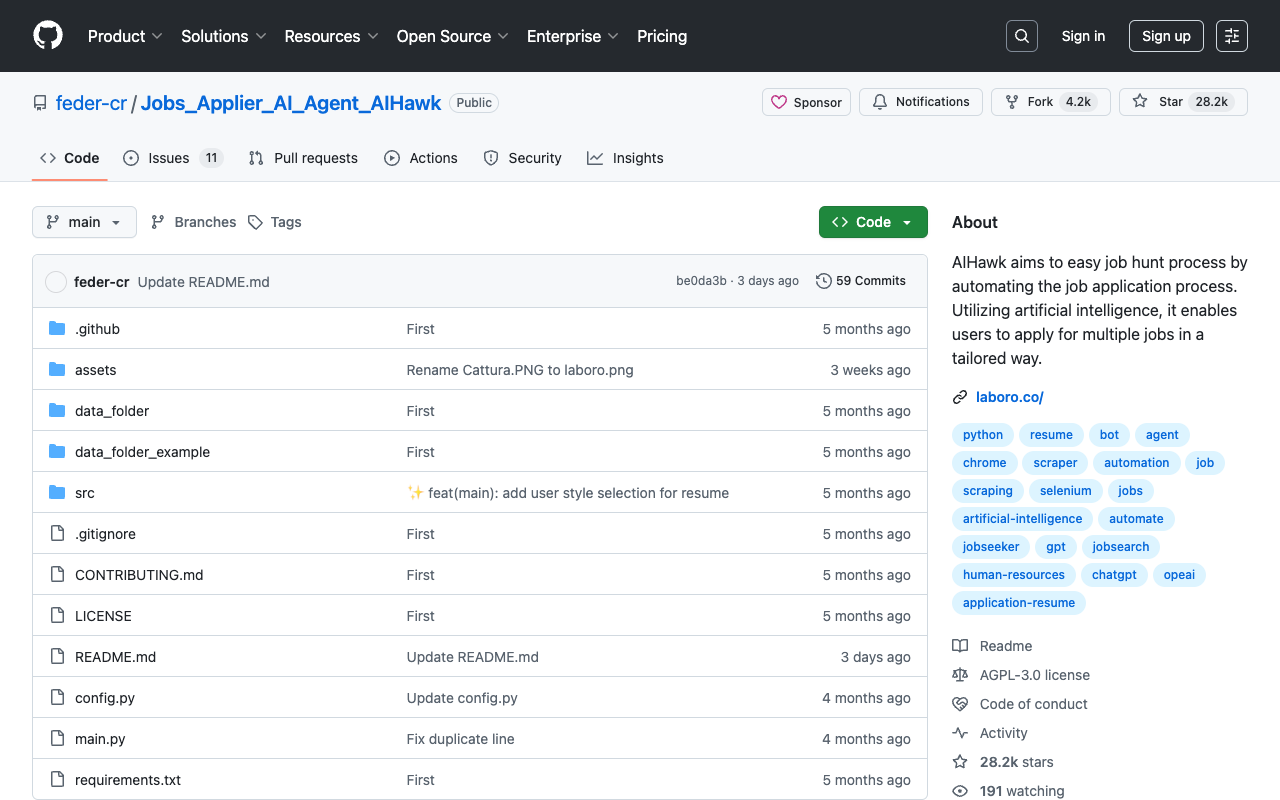
Task: View the 59 Commits history
Action: pyautogui.click(x=861, y=281)
